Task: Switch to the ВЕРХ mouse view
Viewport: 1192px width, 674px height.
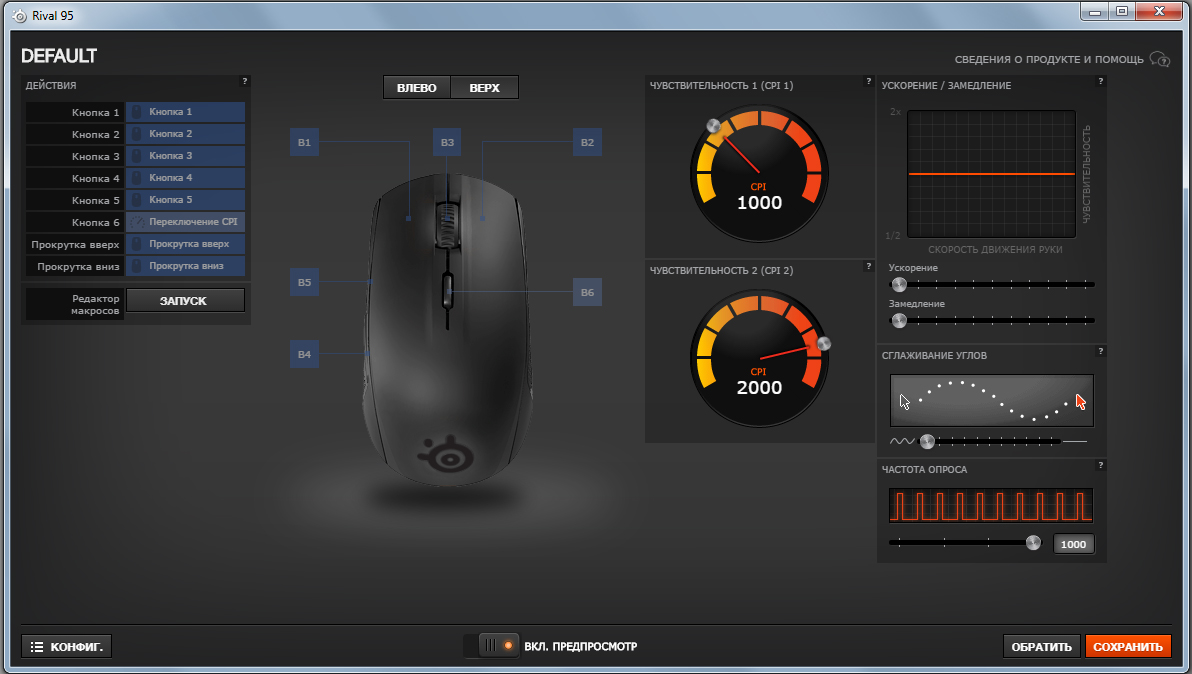Action: tap(484, 87)
